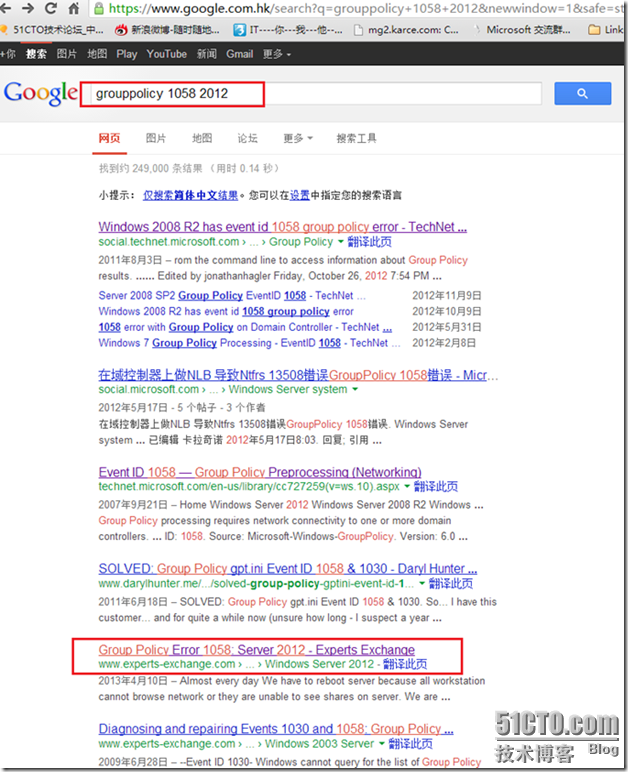628x772 pixels.
Task: Expand 更多 dropdown in search filter tabs
Action: [x=298, y=138]
